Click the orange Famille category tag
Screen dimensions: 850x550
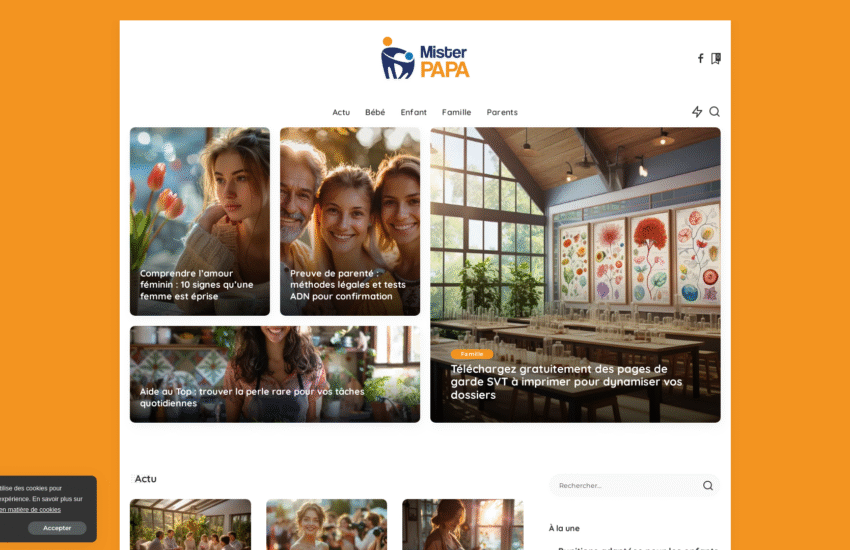pyautogui.click(x=472, y=354)
